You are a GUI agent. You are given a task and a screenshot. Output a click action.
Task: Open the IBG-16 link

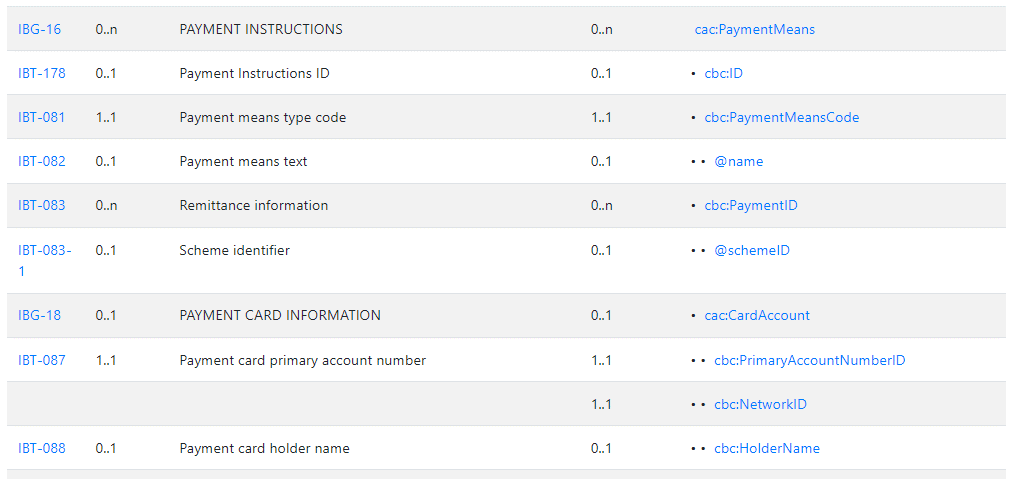coord(39,29)
